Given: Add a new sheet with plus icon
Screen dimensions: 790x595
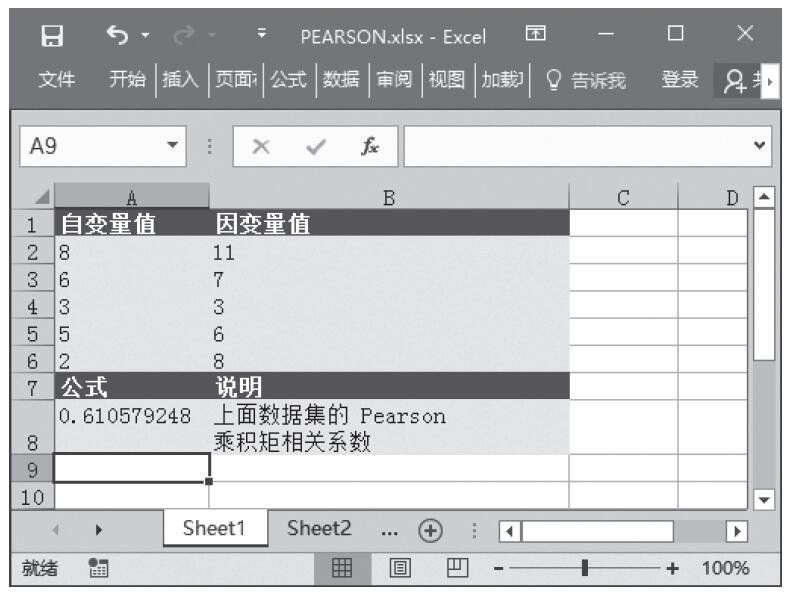Looking at the screenshot, I should (x=432, y=530).
